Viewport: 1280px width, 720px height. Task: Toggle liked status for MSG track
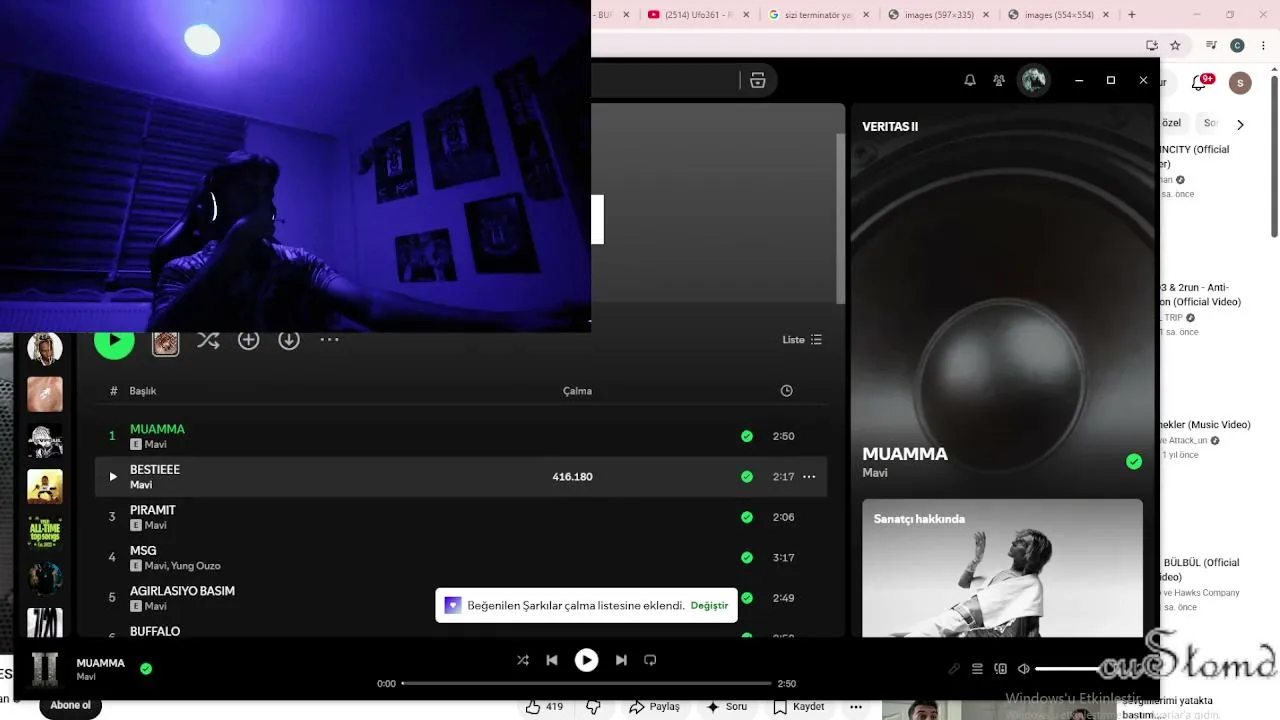click(x=747, y=558)
